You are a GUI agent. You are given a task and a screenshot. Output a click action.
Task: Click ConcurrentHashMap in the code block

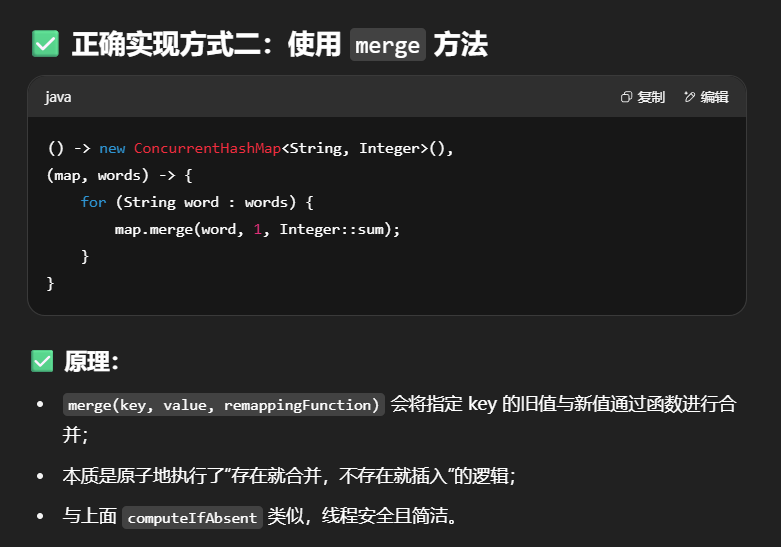207,148
